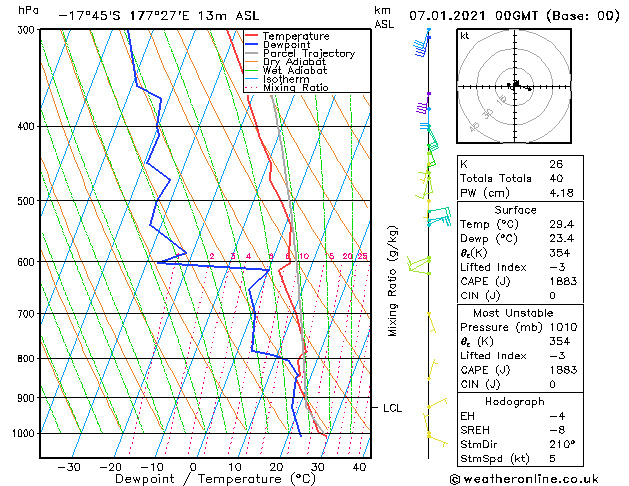Click the surface Temp value 29.4
Screen dimensions: 629x486
pos(562,224)
